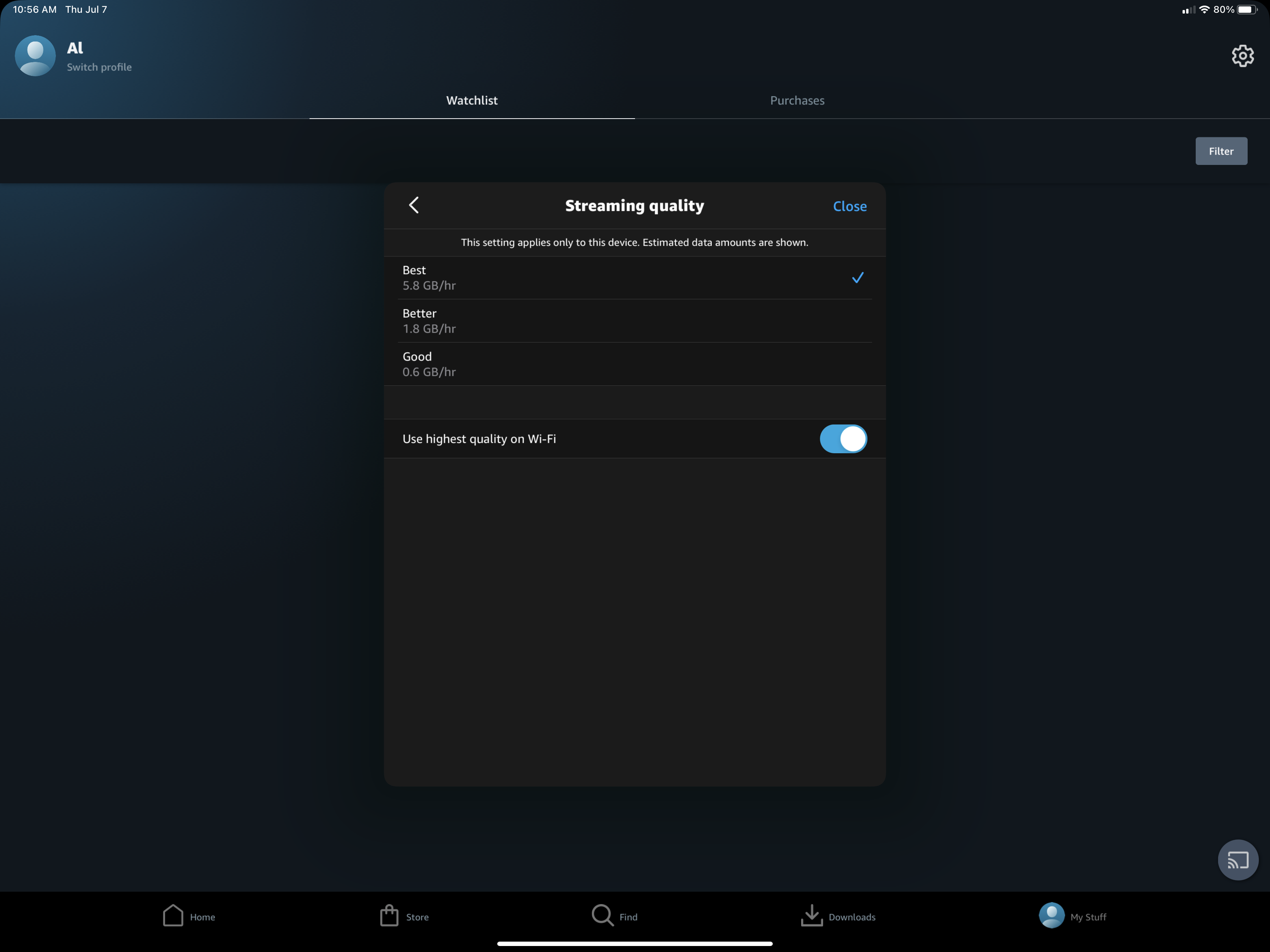
Task: Tap the cast screen icon
Action: point(1237,860)
